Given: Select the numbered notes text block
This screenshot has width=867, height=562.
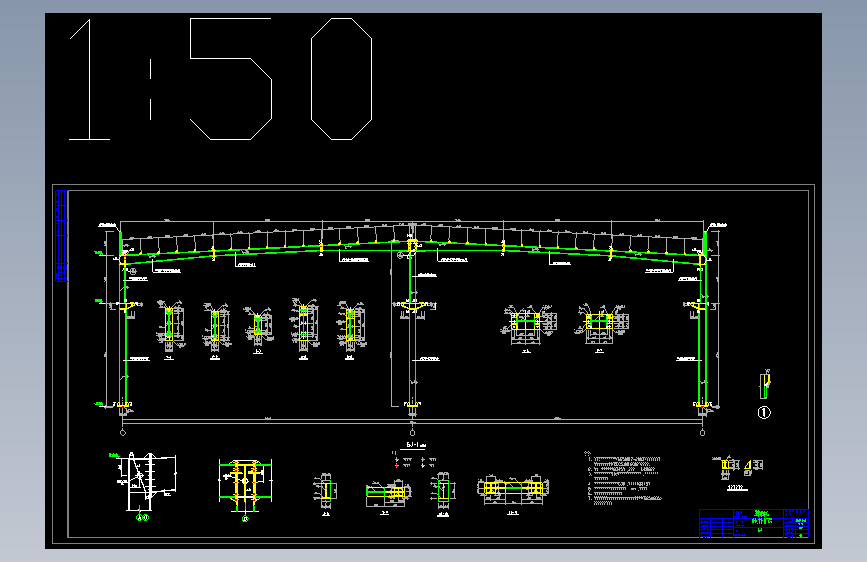Looking at the screenshot, I should pyautogui.click(x=623, y=478).
